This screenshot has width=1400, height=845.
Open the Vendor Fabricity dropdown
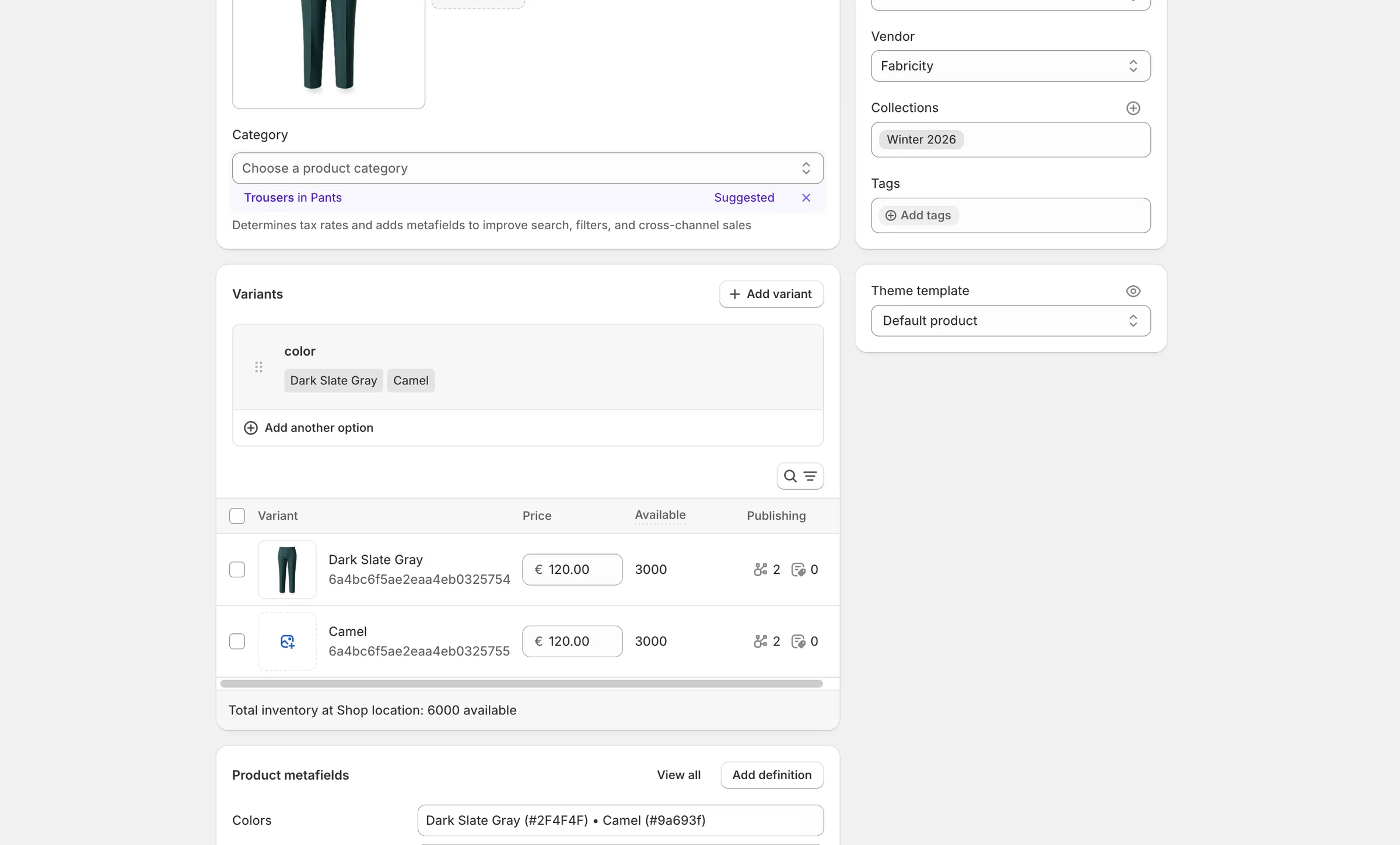[x=1011, y=66]
